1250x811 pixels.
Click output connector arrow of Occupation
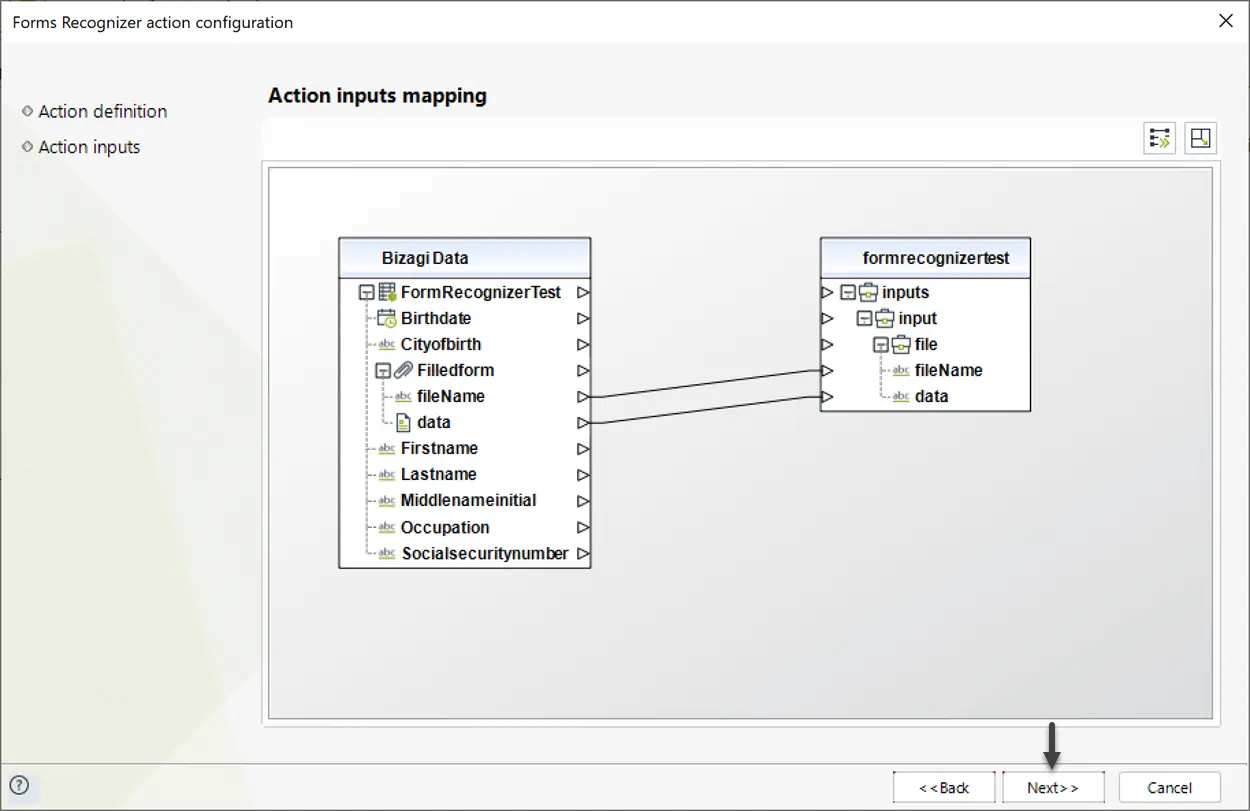[x=583, y=527]
